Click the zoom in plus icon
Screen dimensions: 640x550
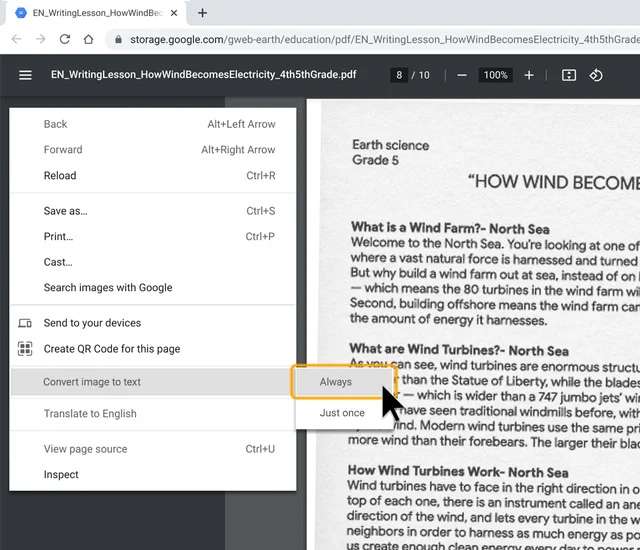click(529, 75)
